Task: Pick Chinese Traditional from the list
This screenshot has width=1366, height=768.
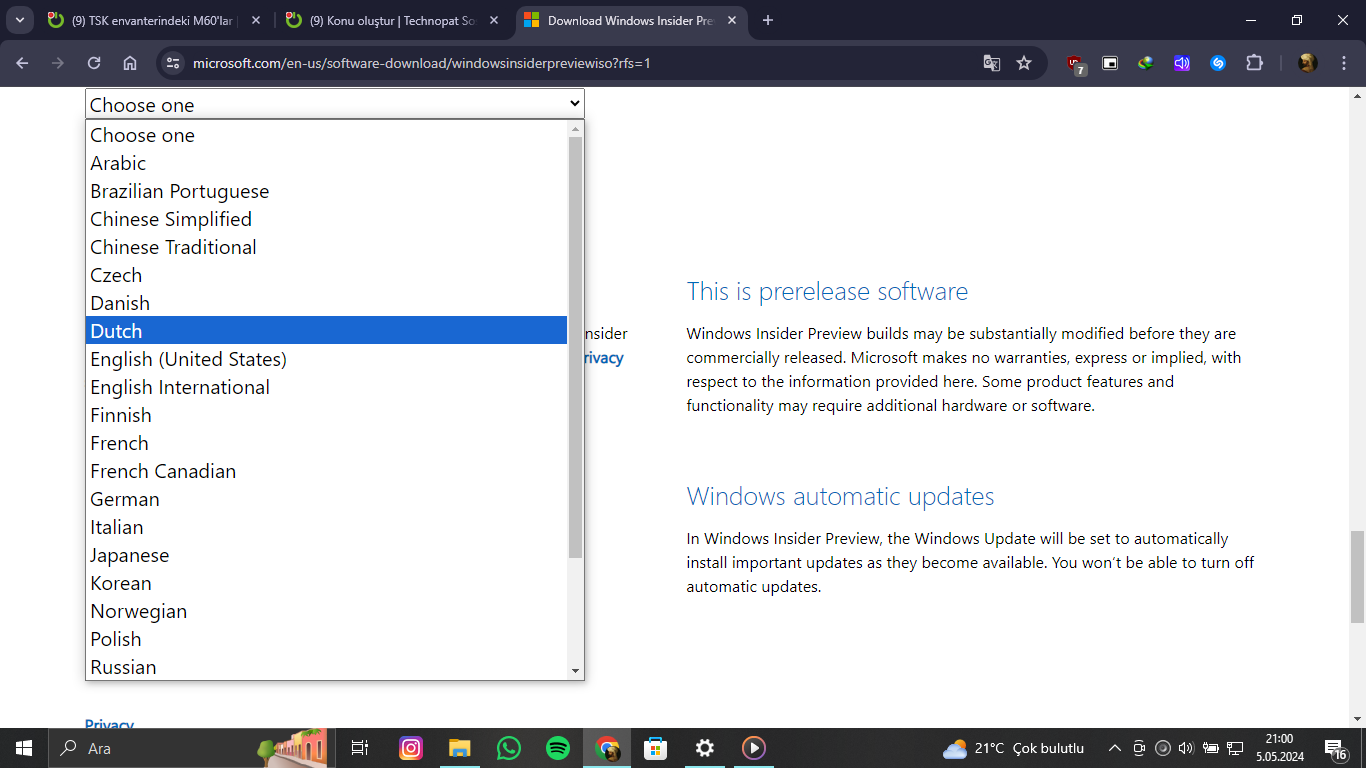Action: (326, 247)
